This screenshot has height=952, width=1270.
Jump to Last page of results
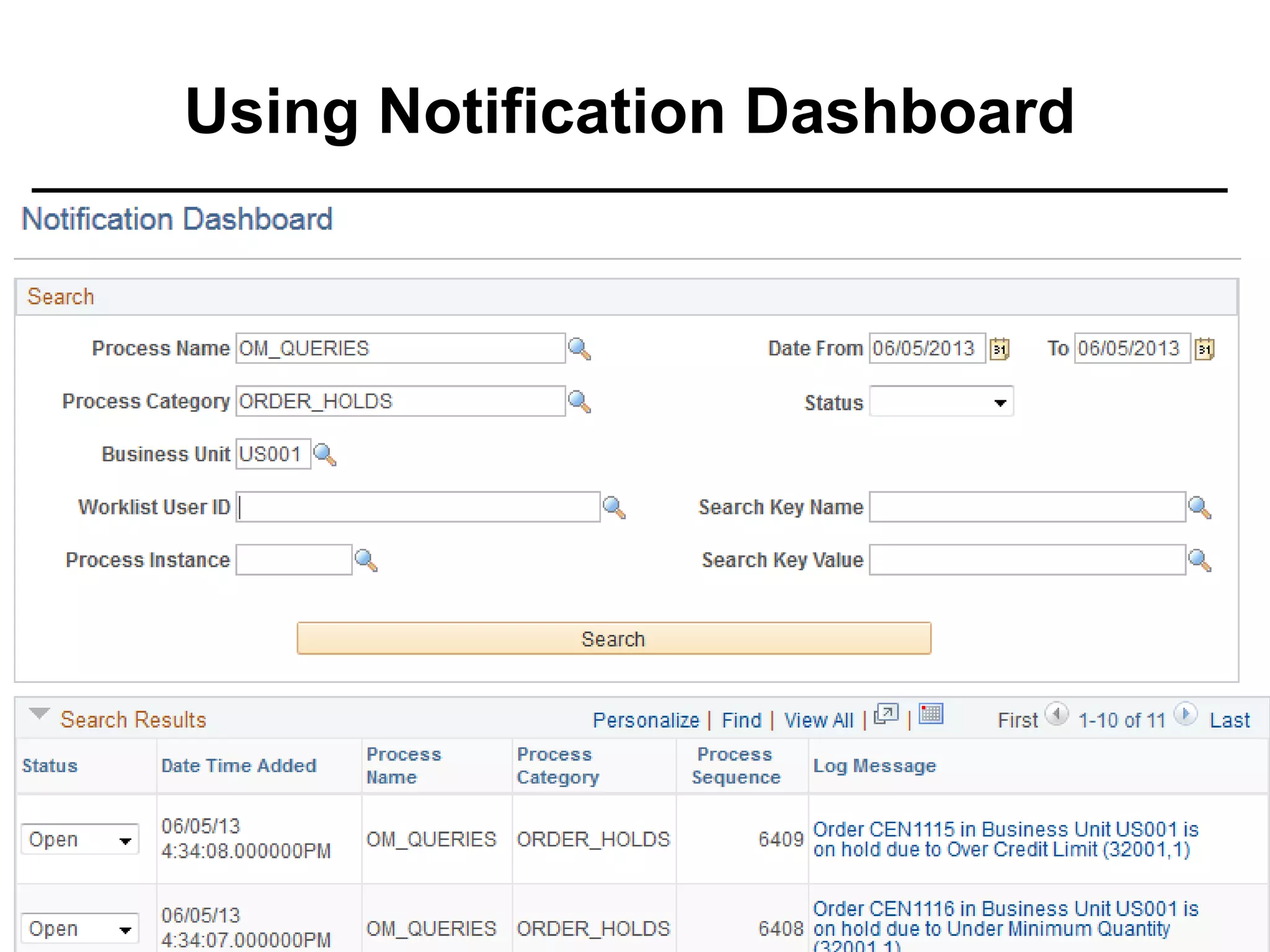1230,720
